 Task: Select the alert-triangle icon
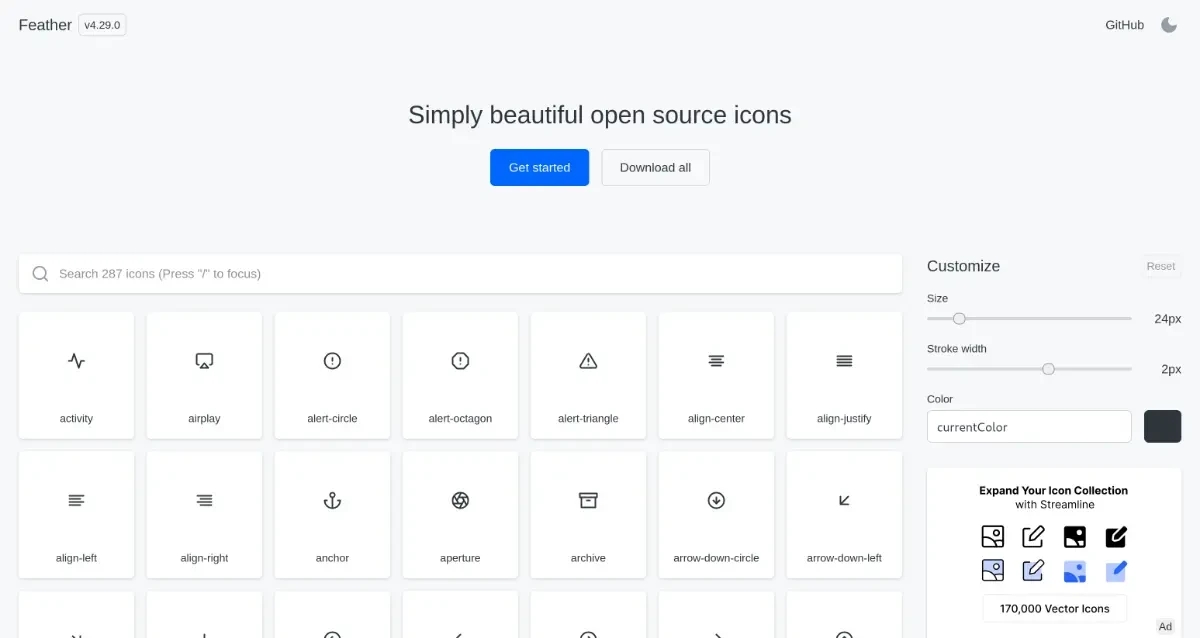tap(588, 375)
